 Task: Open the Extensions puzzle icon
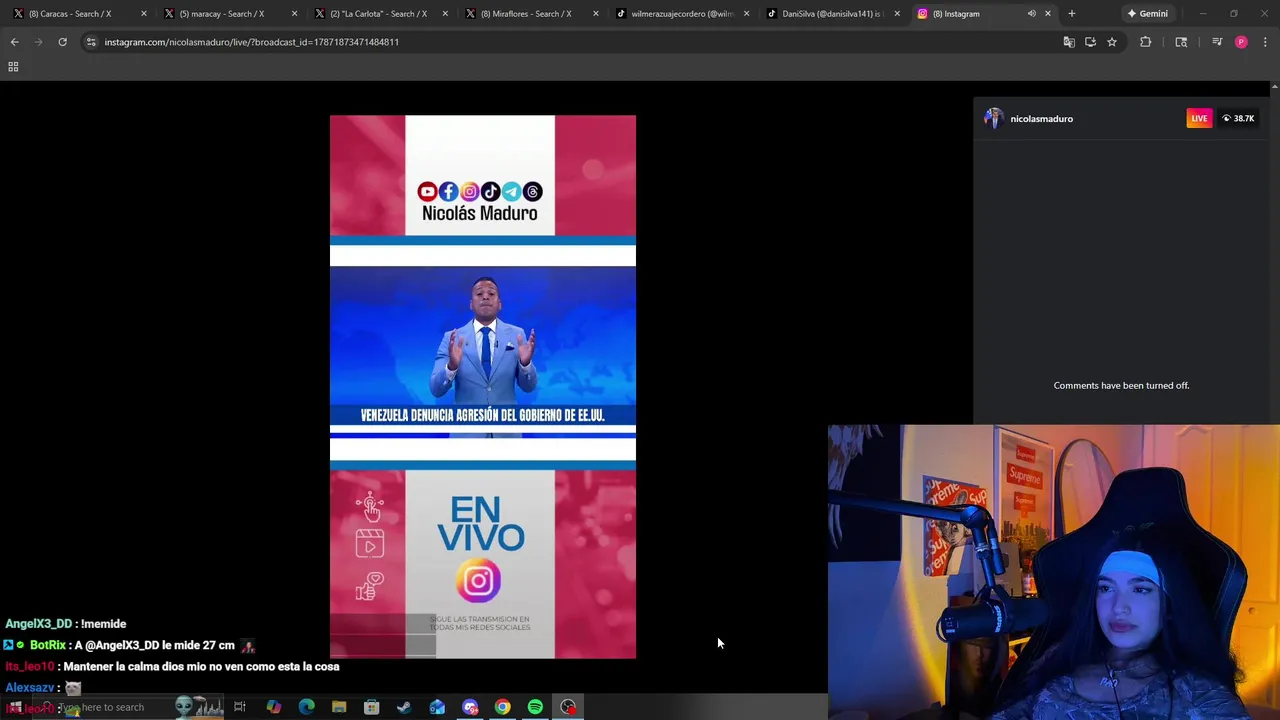pos(1146,42)
